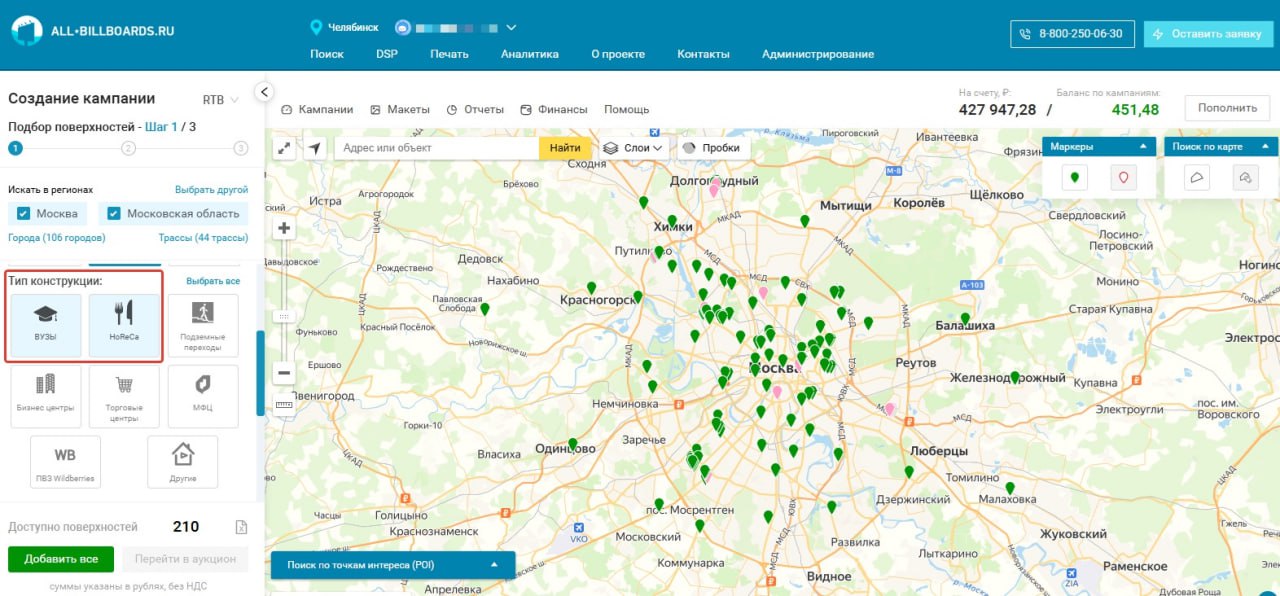Click the Выбрать все link
Image resolution: width=1280 pixels, height=596 pixels.
[x=213, y=281]
